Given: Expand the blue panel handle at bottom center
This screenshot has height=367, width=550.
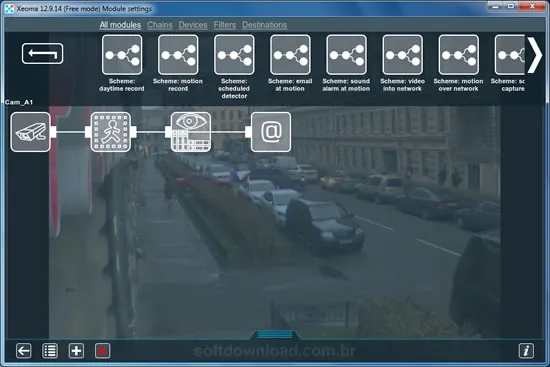Looking at the screenshot, I should (x=275, y=335).
